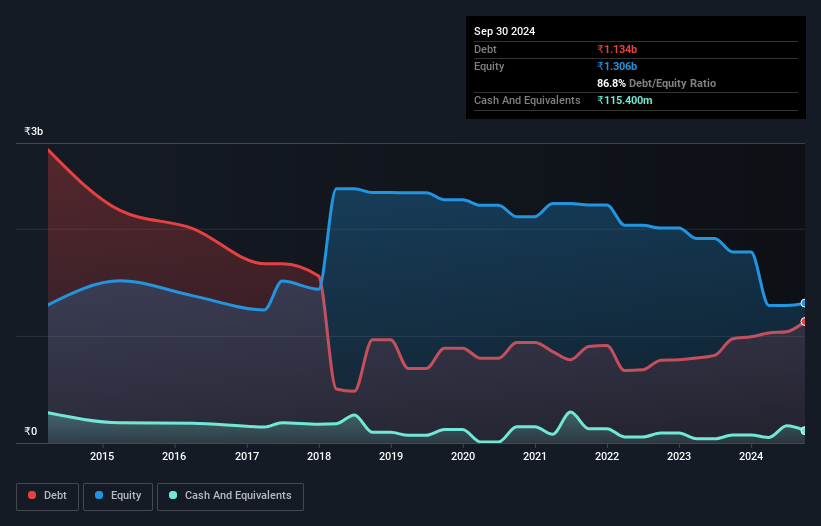Select the blue Equity endpoint marker
Screen dimensions: 821x526
(x=804, y=303)
